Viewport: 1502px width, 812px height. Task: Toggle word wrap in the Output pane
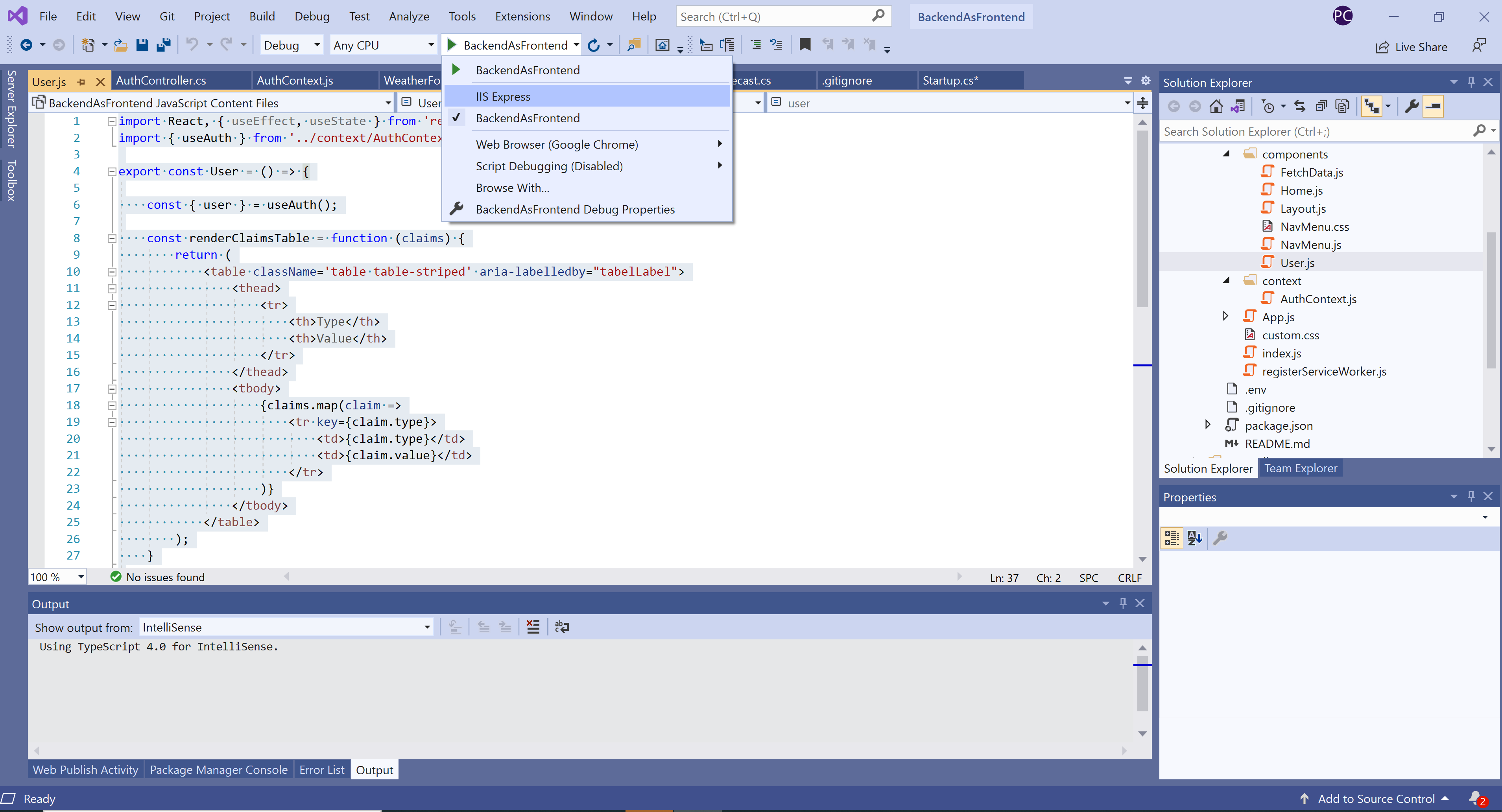coord(562,627)
